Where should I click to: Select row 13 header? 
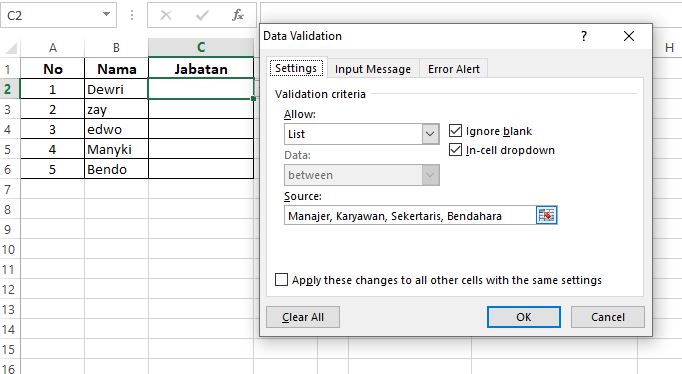pos(10,309)
